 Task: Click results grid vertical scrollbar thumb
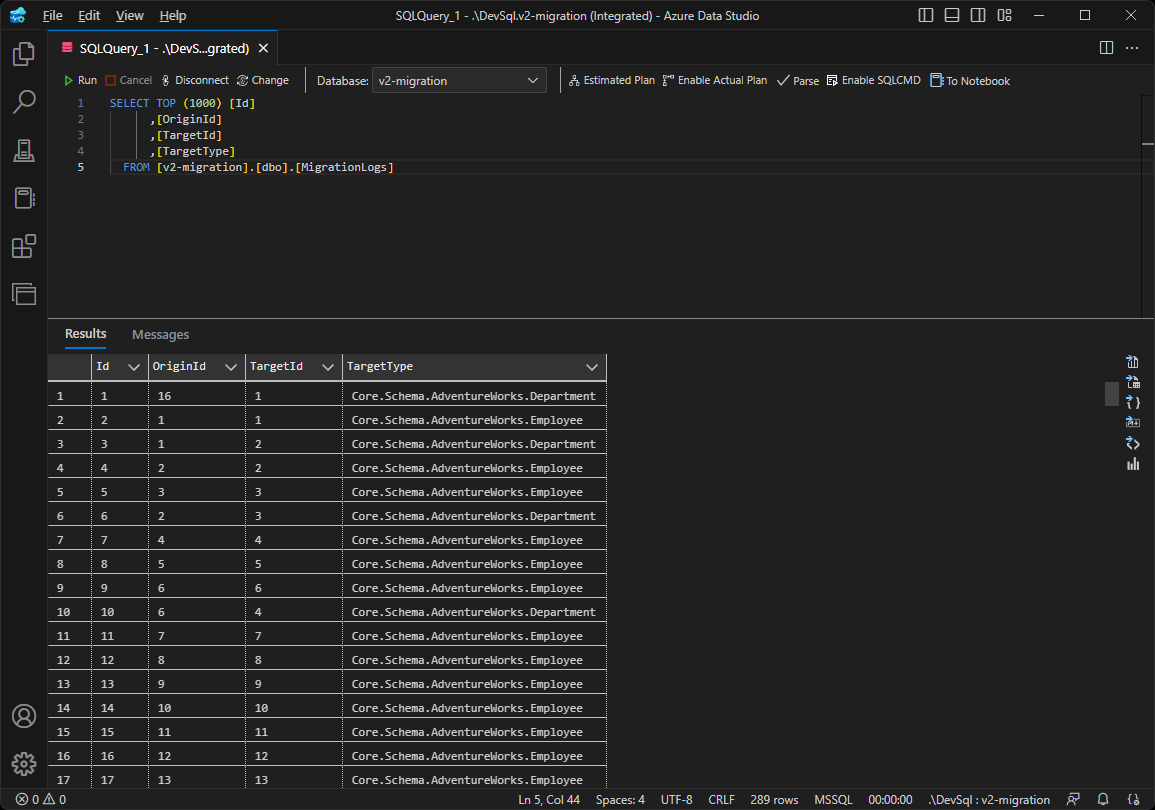[x=1112, y=394]
